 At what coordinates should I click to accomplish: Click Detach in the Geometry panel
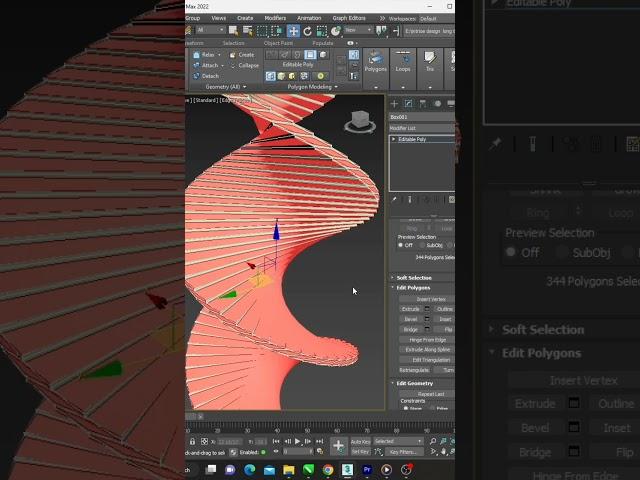[206, 76]
